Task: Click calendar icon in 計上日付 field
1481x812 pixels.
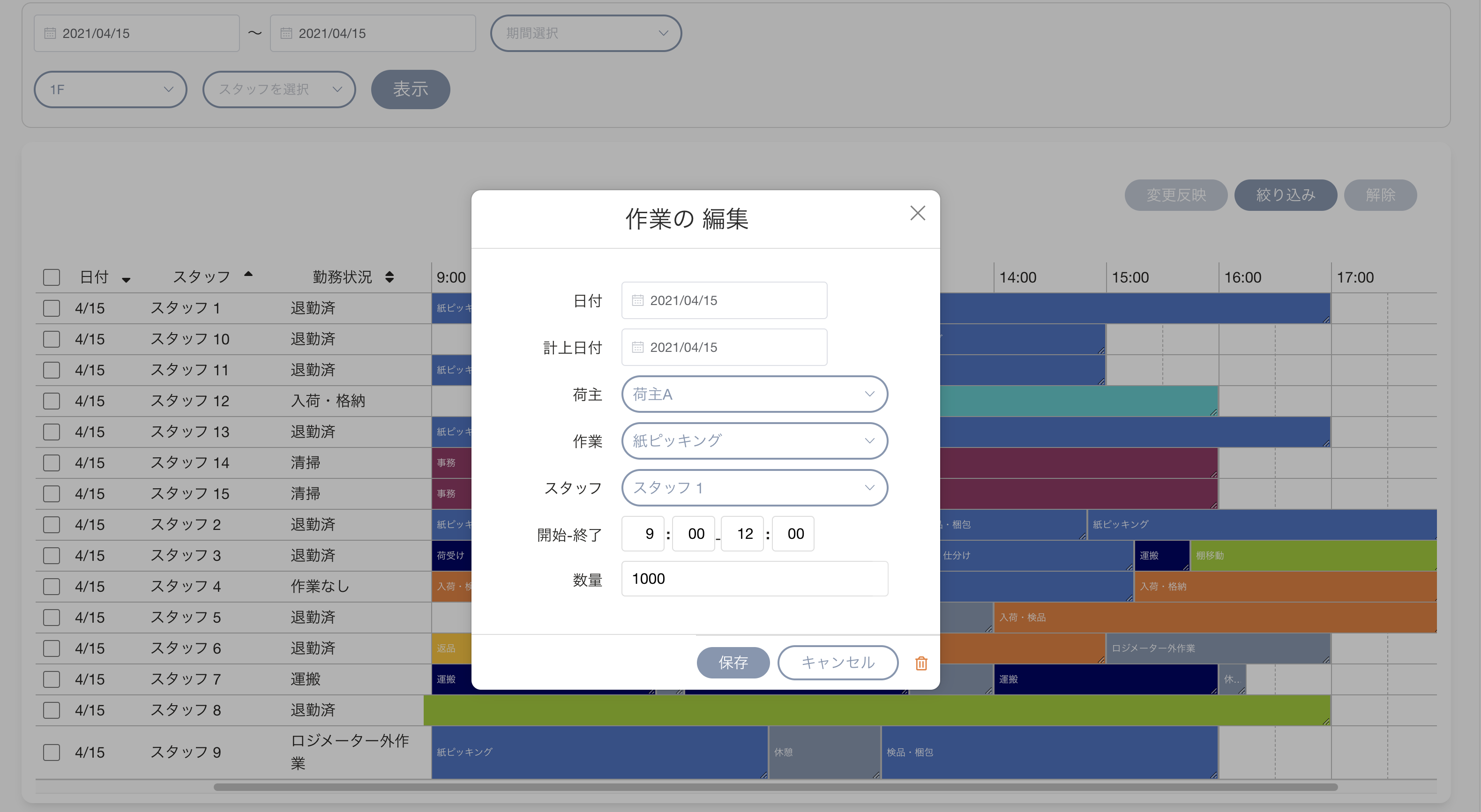Action: [637, 347]
